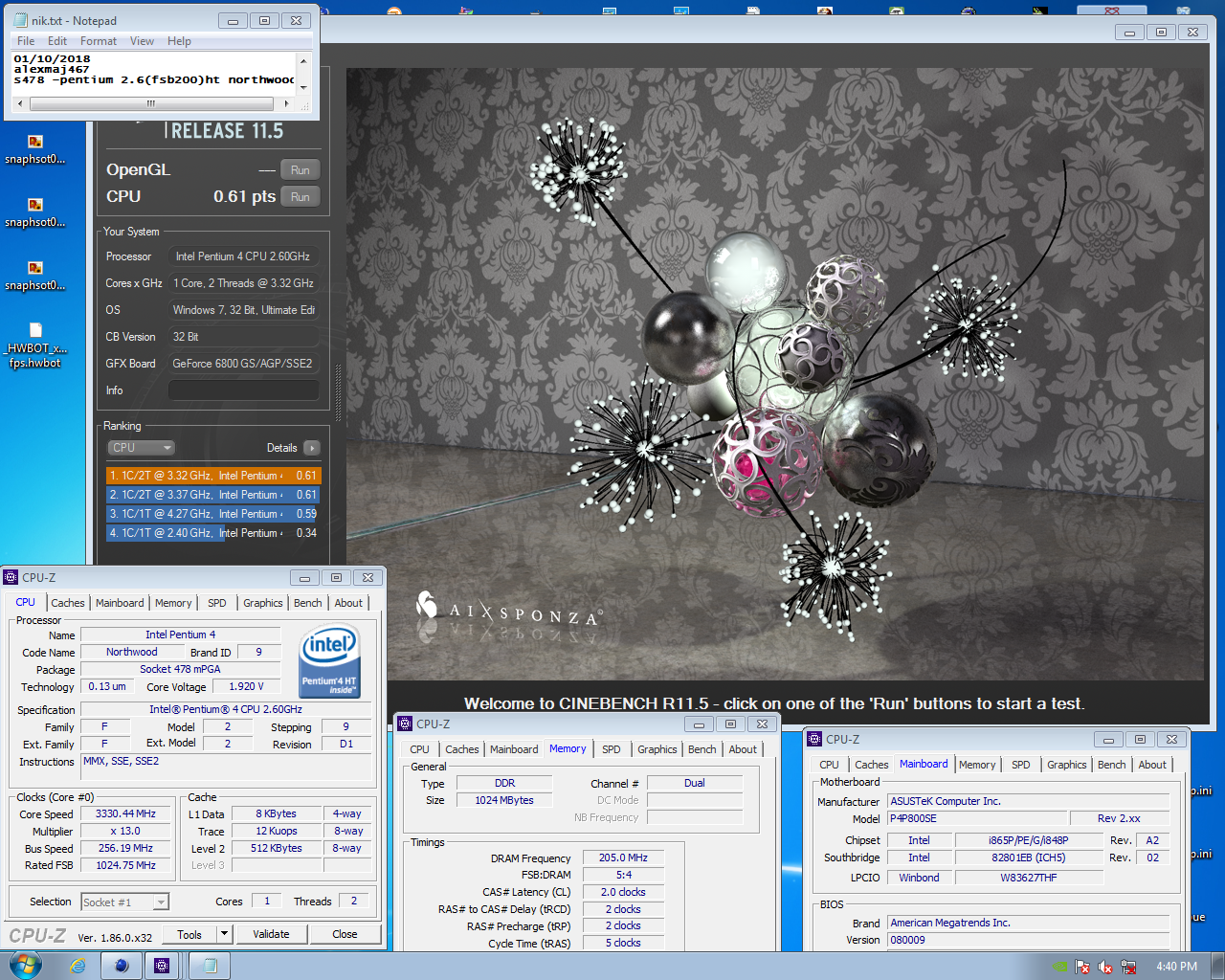Click the Notepad title bar icon

tap(20, 20)
